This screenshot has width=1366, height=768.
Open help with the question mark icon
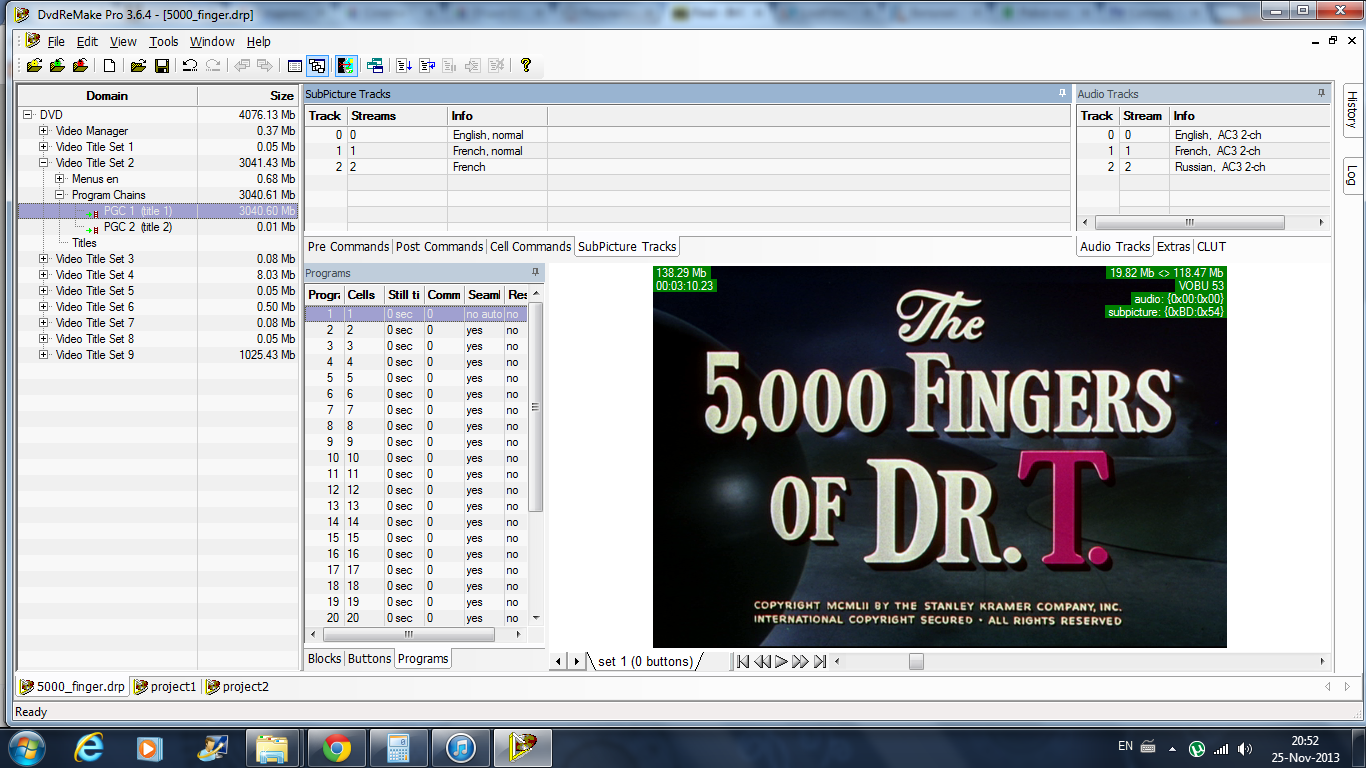[x=525, y=66]
